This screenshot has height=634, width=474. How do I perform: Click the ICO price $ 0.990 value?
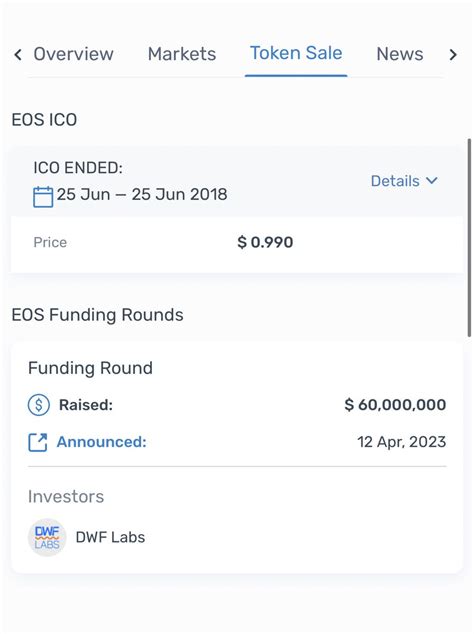click(265, 242)
